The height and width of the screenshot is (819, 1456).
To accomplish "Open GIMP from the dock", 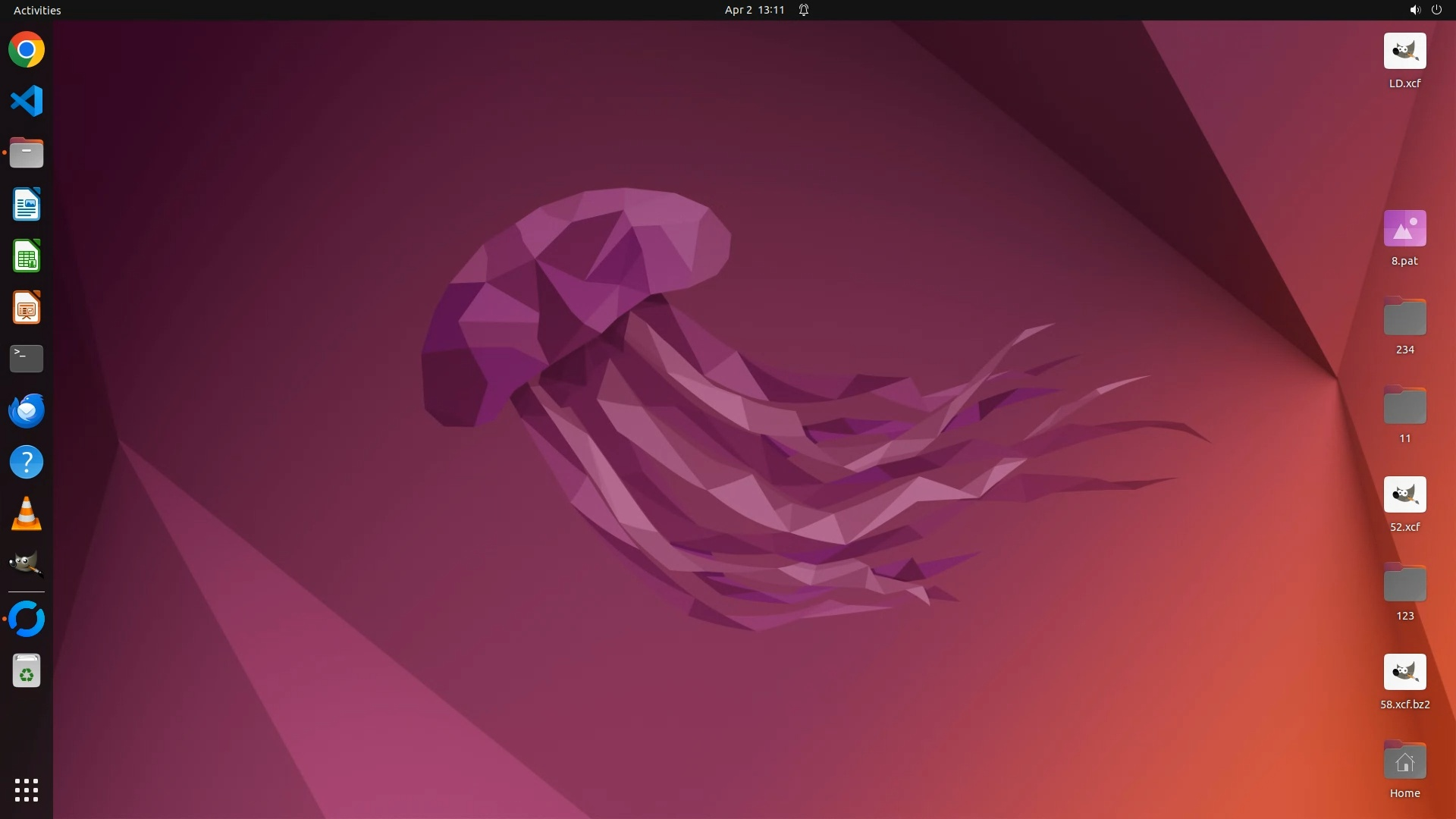I will pyautogui.click(x=27, y=564).
